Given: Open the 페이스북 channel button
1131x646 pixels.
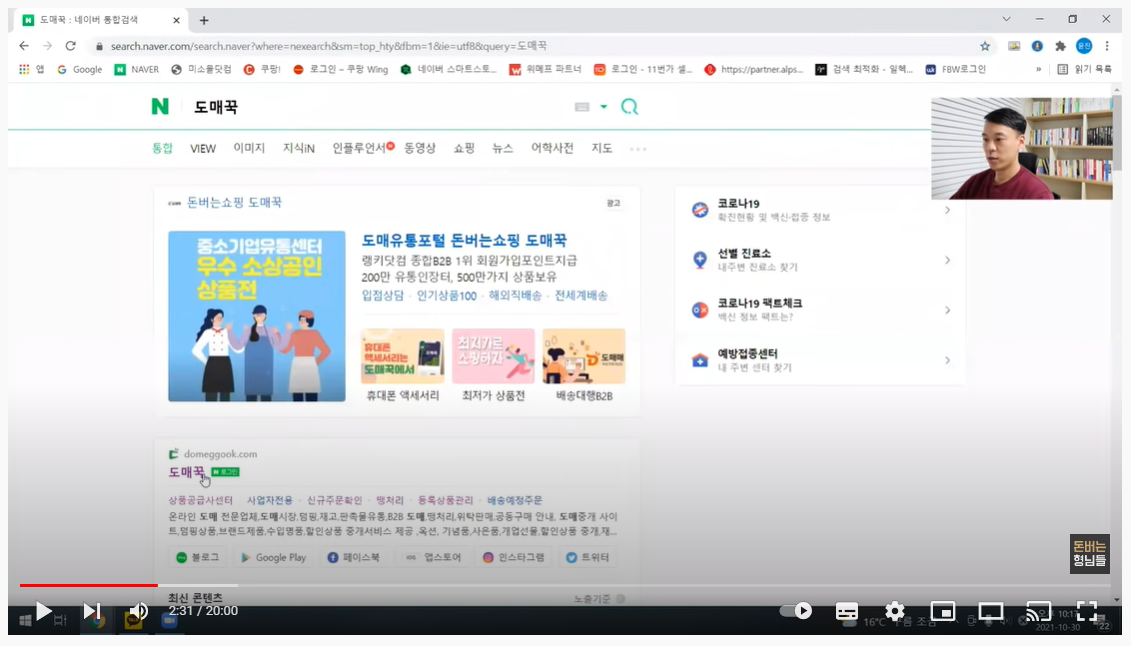Looking at the screenshot, I should pos(353,557).
